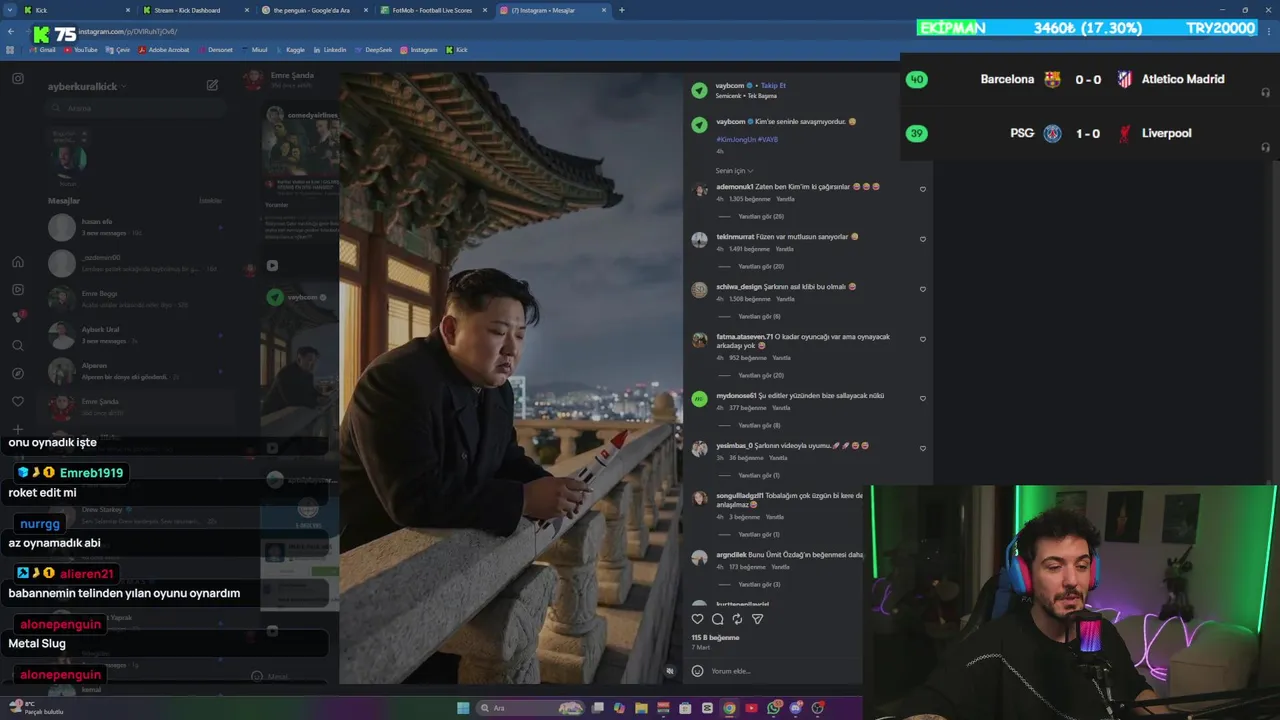Expand replies under fatma.ataseven.71's comment
This screenshot has height=720, width=1280.
coord(761,376)
